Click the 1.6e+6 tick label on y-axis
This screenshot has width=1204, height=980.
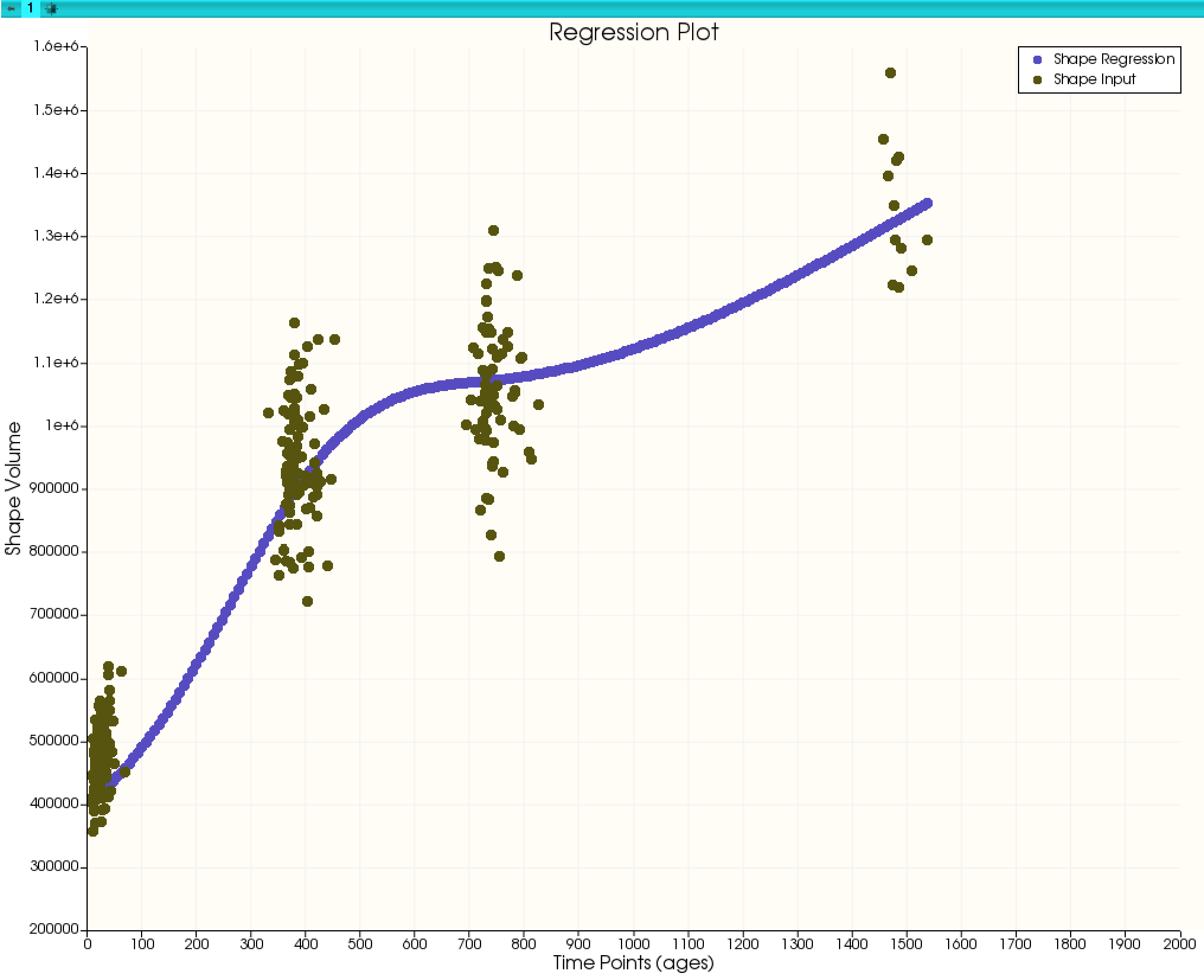57,47
